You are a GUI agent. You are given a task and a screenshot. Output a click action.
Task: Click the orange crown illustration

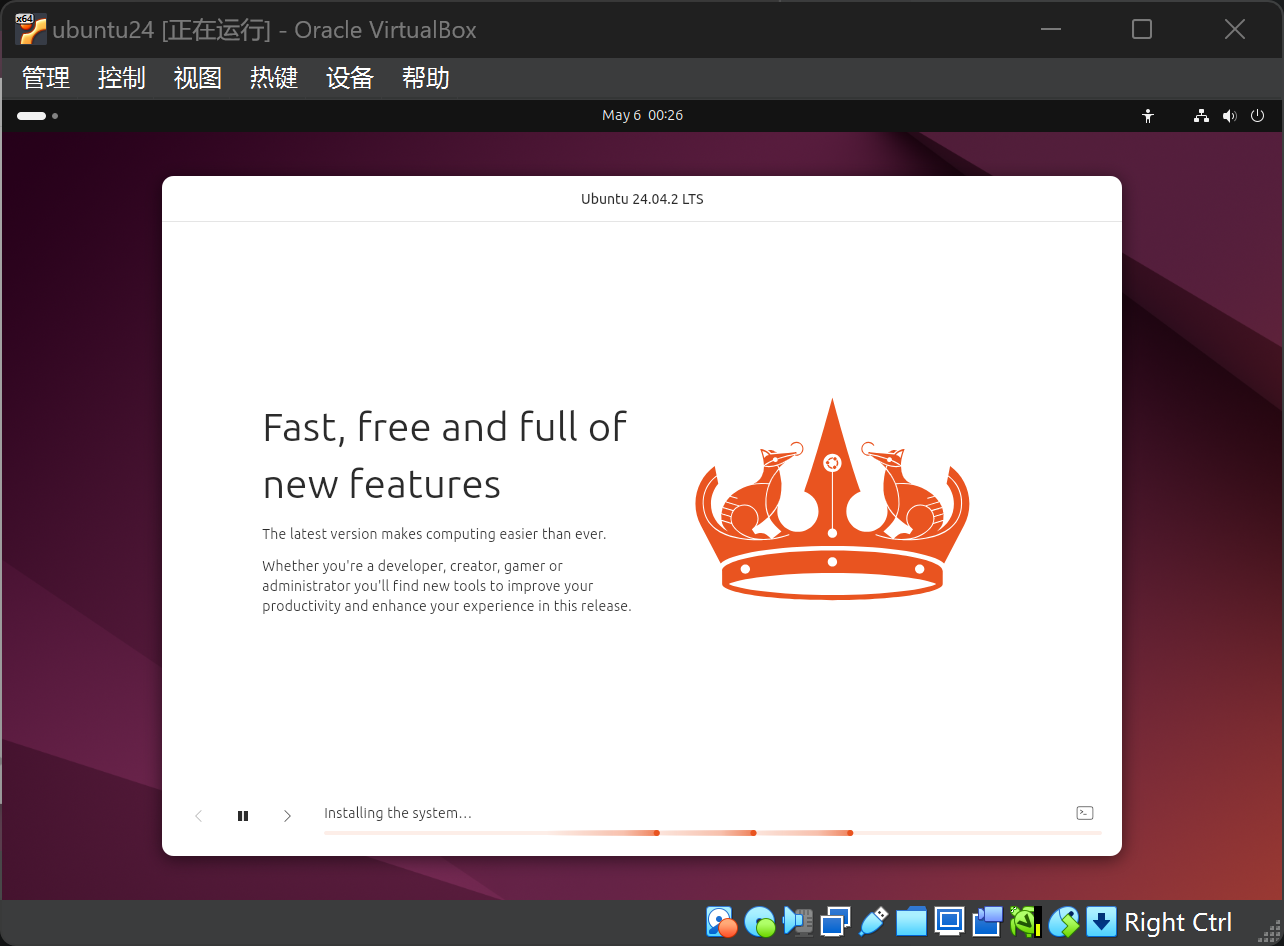pyautogui.click(x=832, y=499)
